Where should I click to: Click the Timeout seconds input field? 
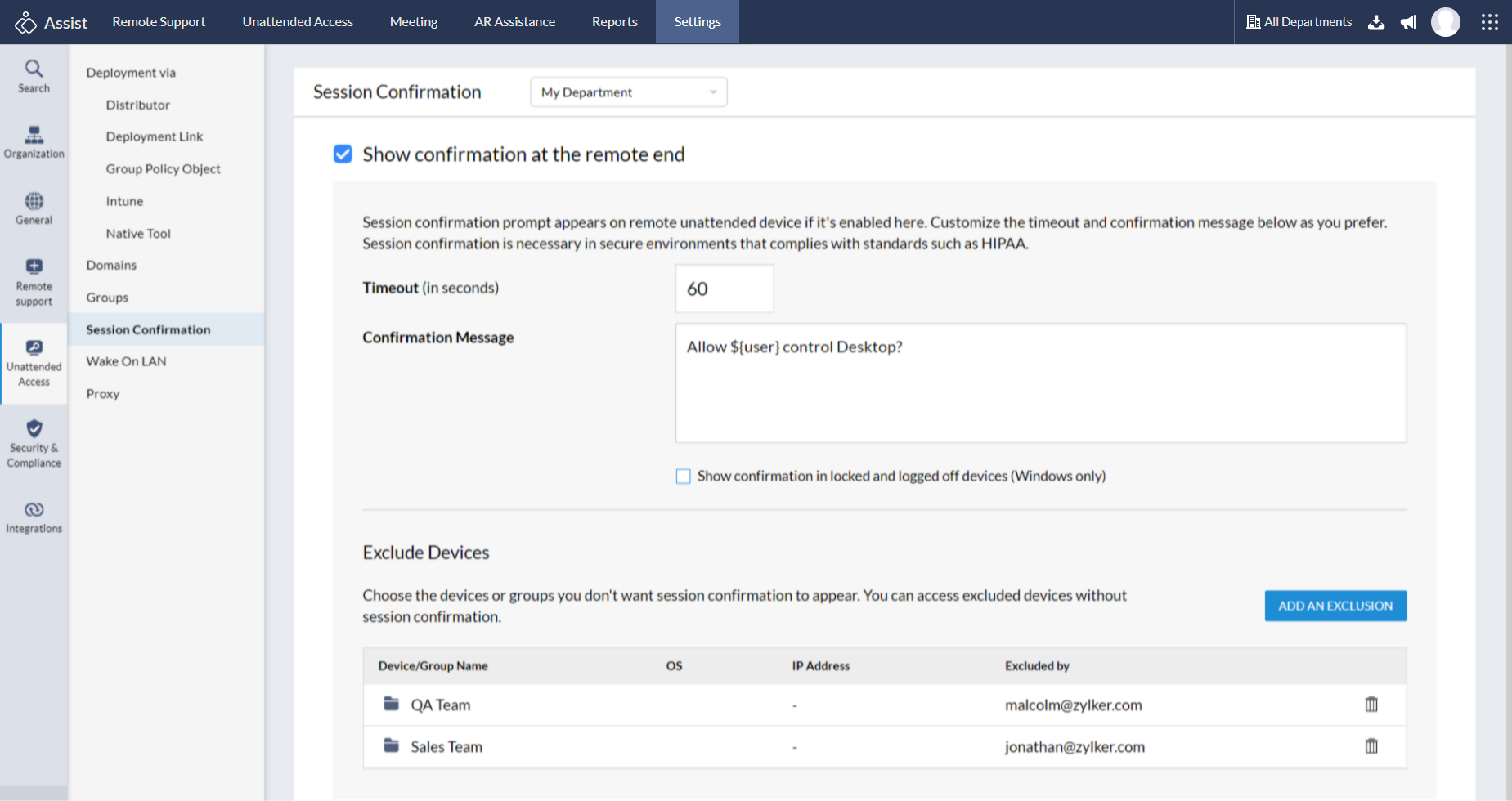[724, 289]
